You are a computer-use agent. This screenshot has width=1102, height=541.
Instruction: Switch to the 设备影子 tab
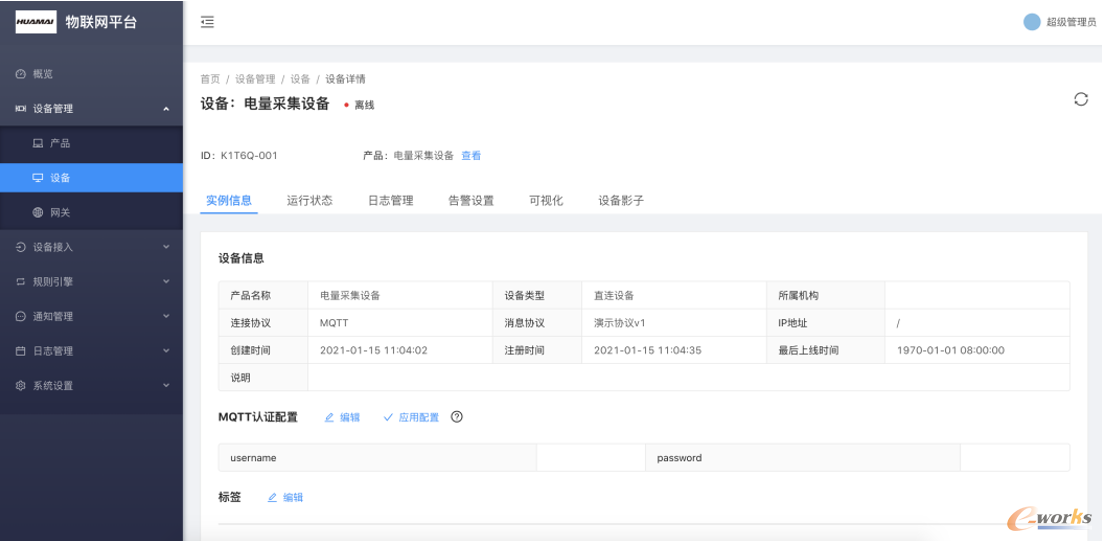click(x=621, y=200)
